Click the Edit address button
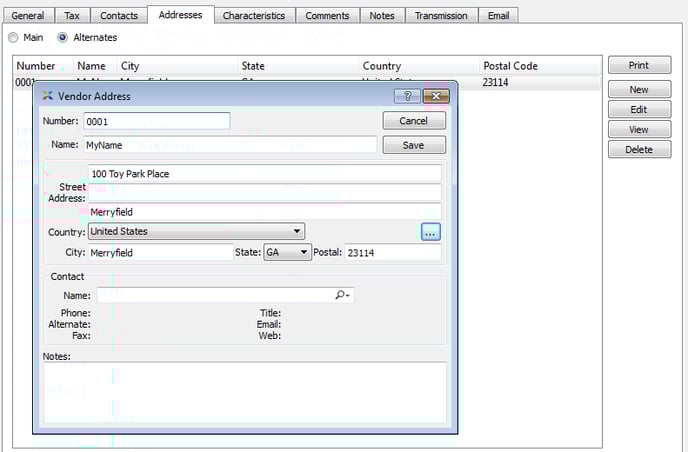The width and height of the screenshot is (688, 452). 639,109
